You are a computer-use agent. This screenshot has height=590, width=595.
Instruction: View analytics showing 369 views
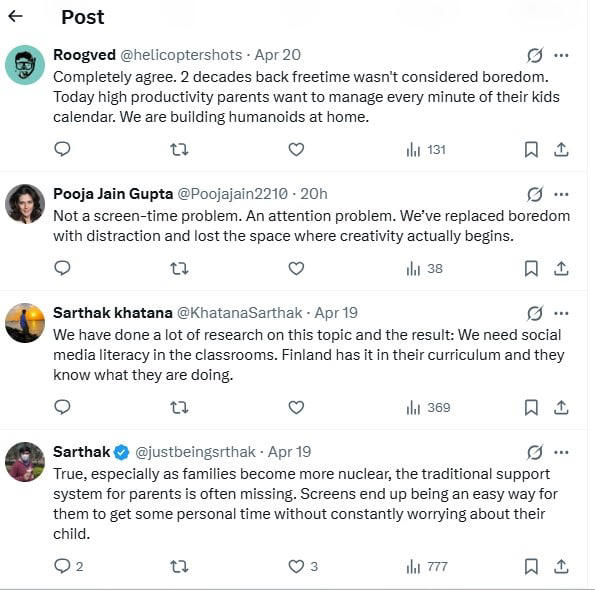[x=428, y=408]
